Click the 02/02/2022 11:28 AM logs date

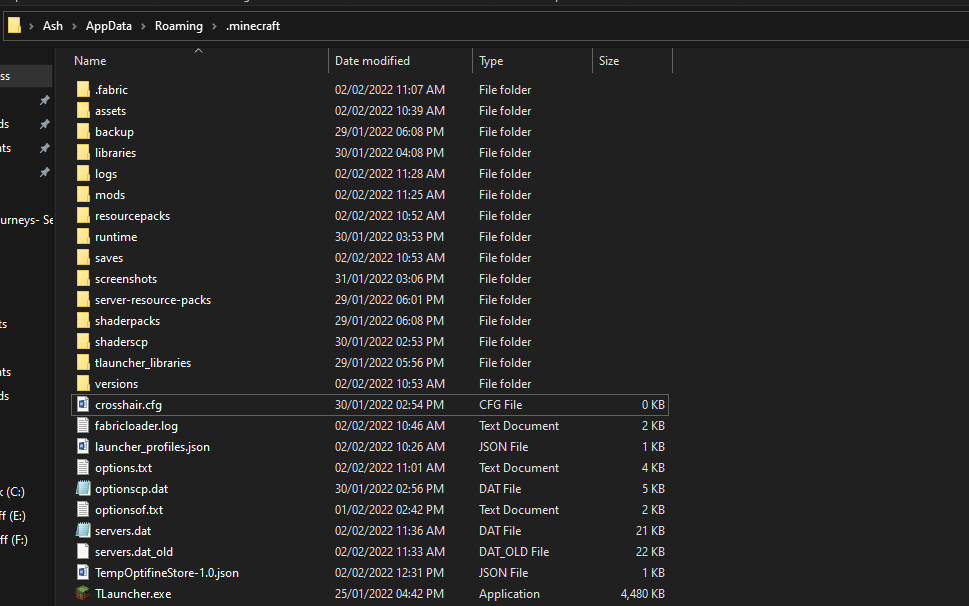point(390,174)
